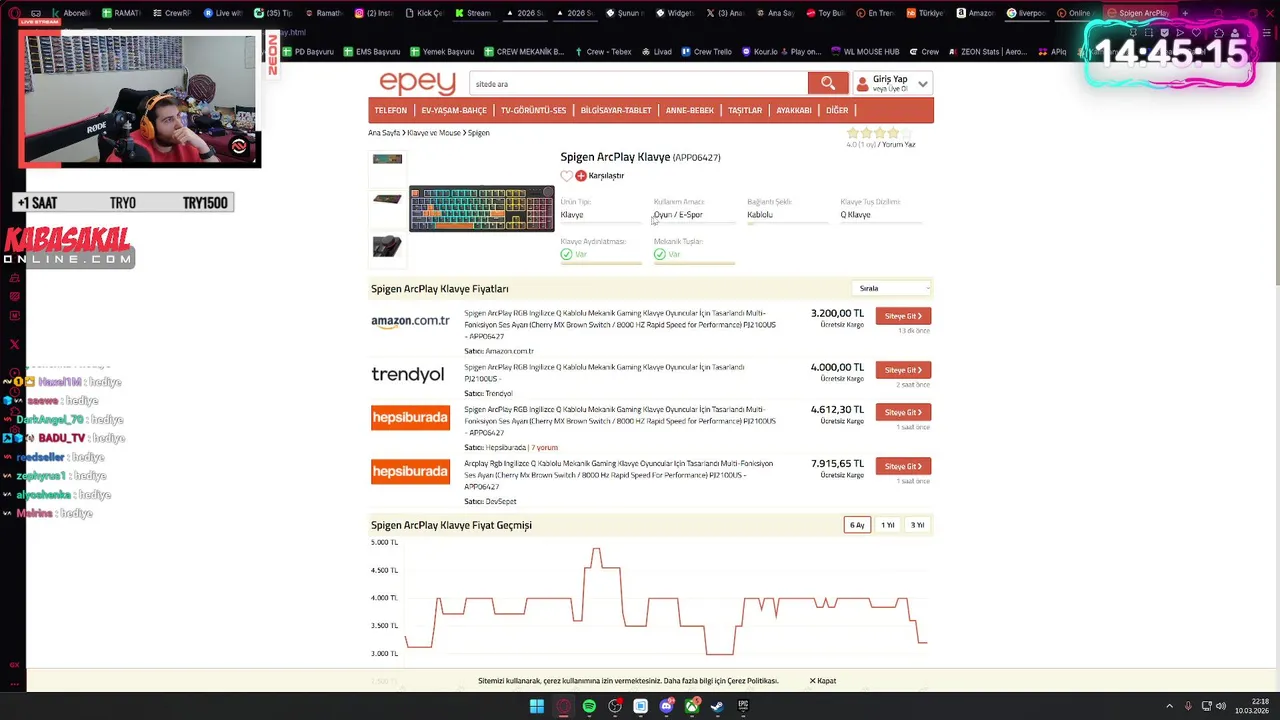Switch to the Kick browser tab
Screen dimensions: 1280x720
(x=424, y=13)
